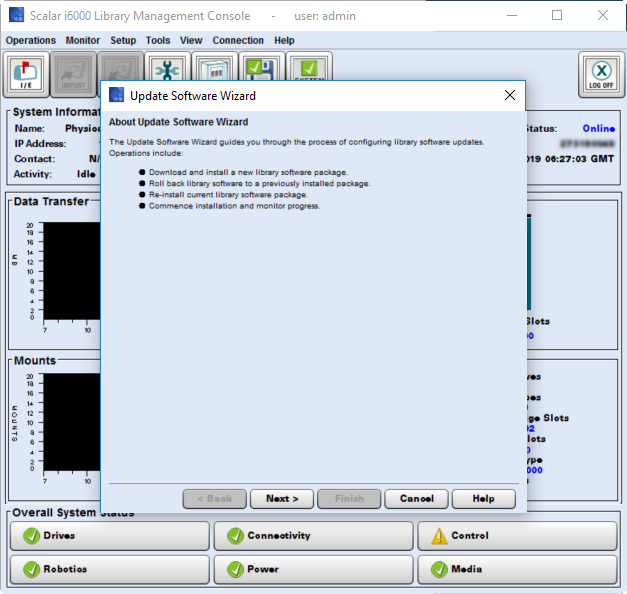Click the green check icon beside Media
The height and width of the screenshot is (594, 627).
tap(439, 569)
